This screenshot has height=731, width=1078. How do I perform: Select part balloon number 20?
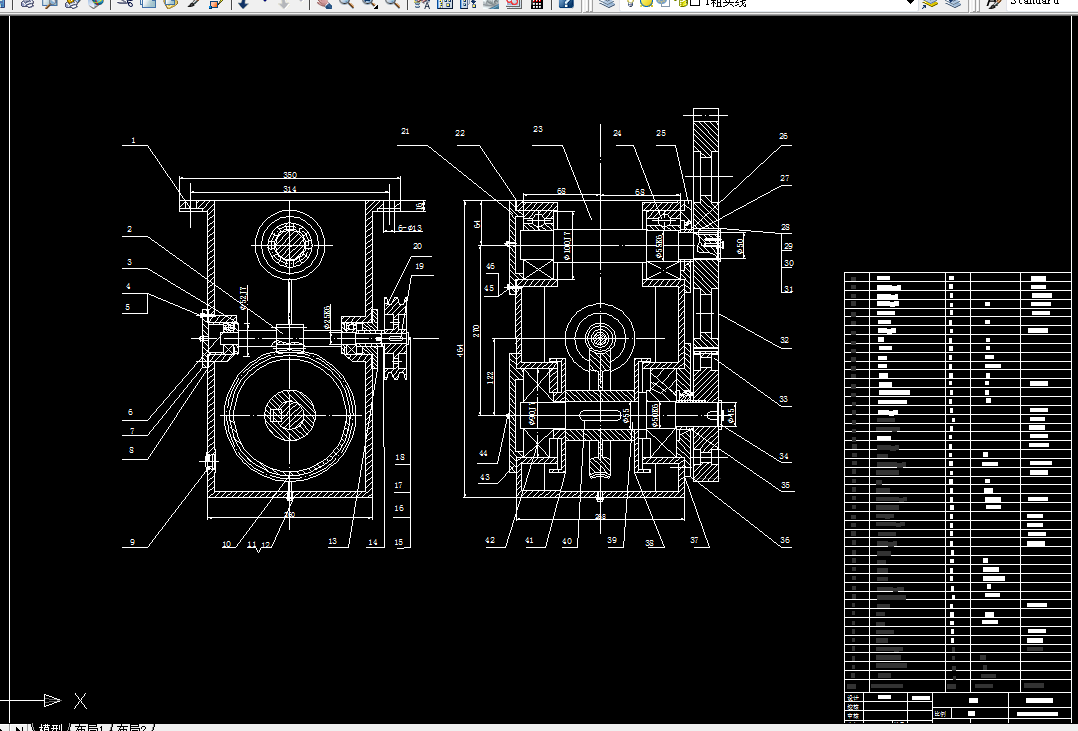pos(417,246)
